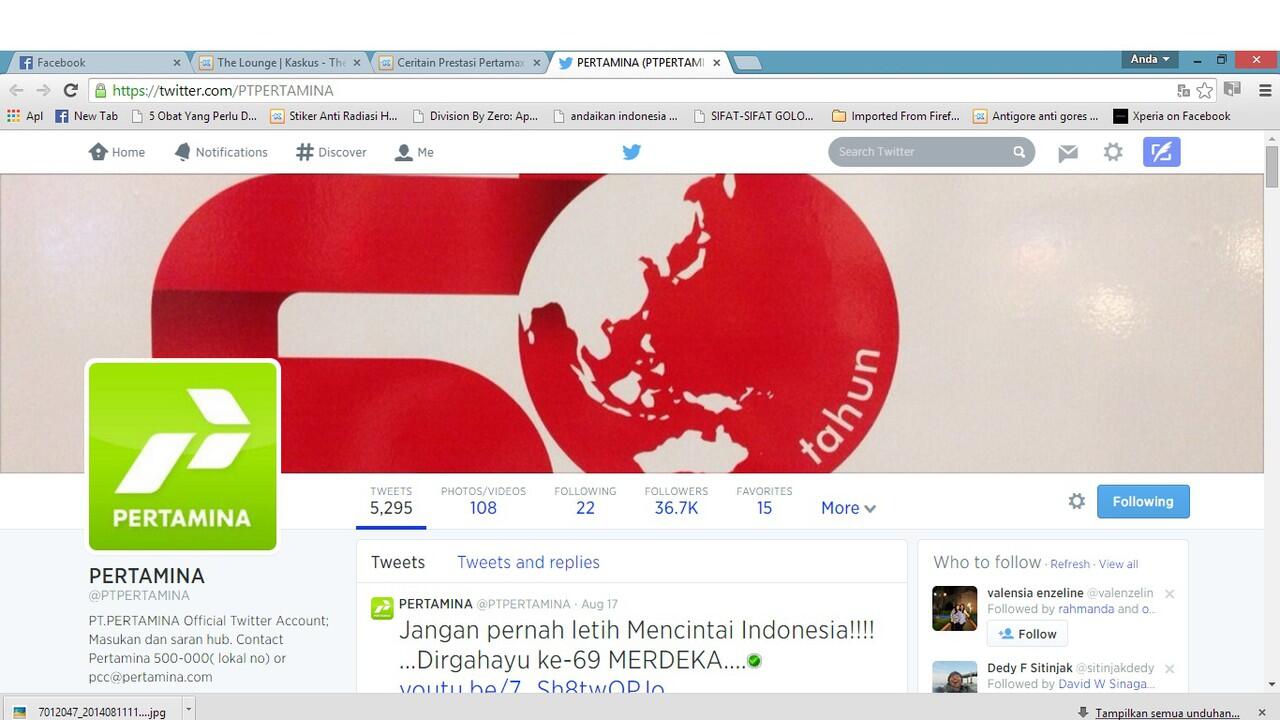Open downloaded file options arrow
The width and height of the screenshot is (1280, 720).
188,710
